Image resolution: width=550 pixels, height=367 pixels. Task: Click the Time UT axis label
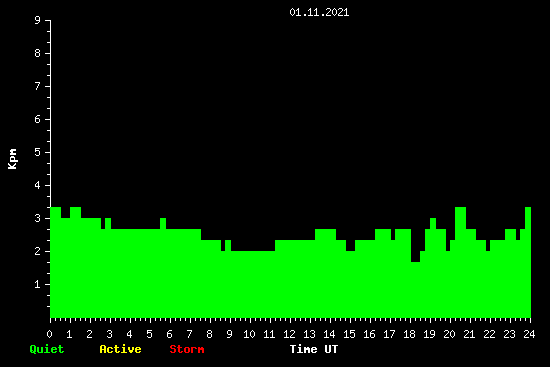[x=314, y=349]
